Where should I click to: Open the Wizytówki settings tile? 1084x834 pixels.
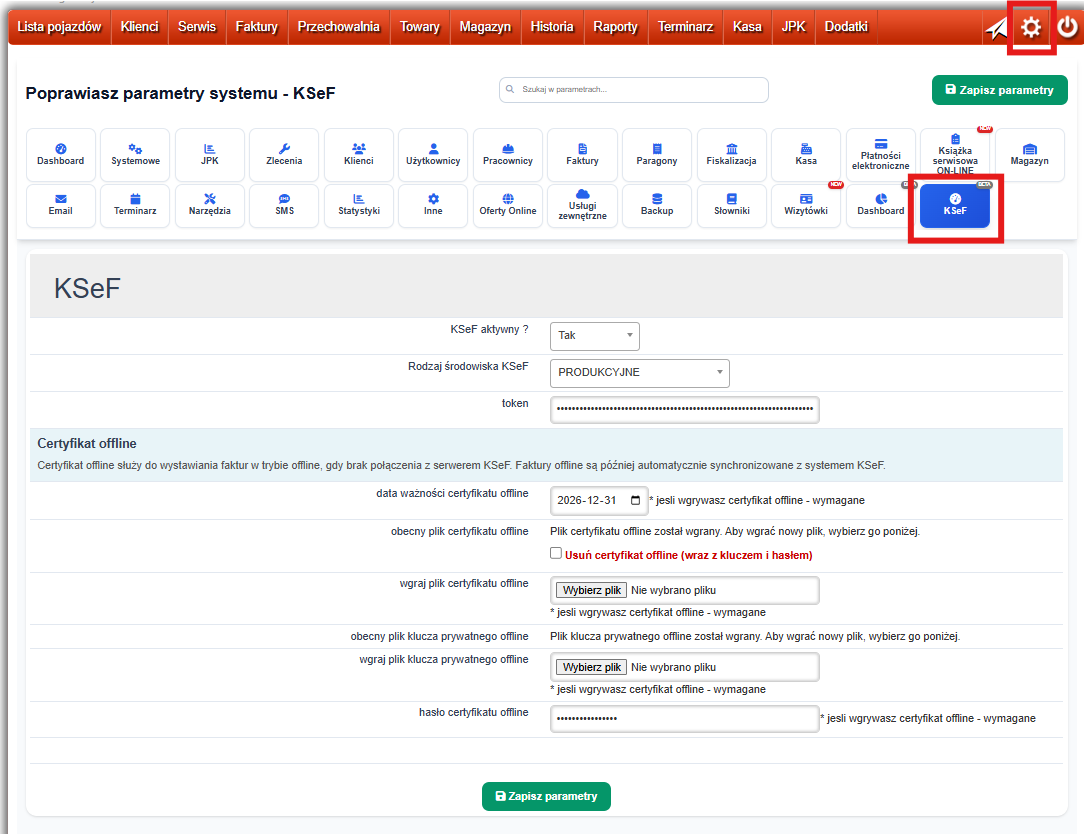coord(806,205)
